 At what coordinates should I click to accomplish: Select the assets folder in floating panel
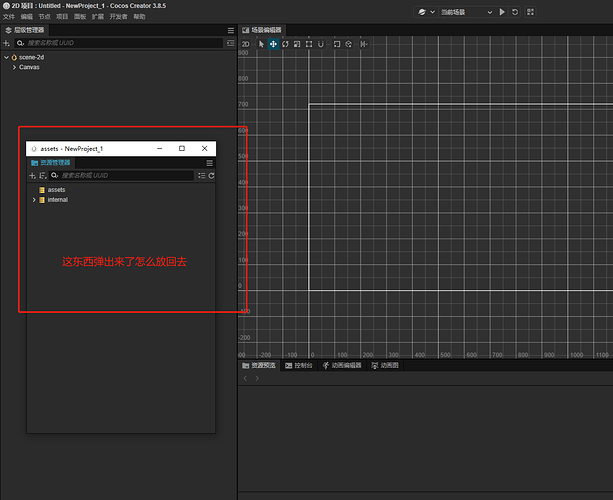(x=56, y=189)
